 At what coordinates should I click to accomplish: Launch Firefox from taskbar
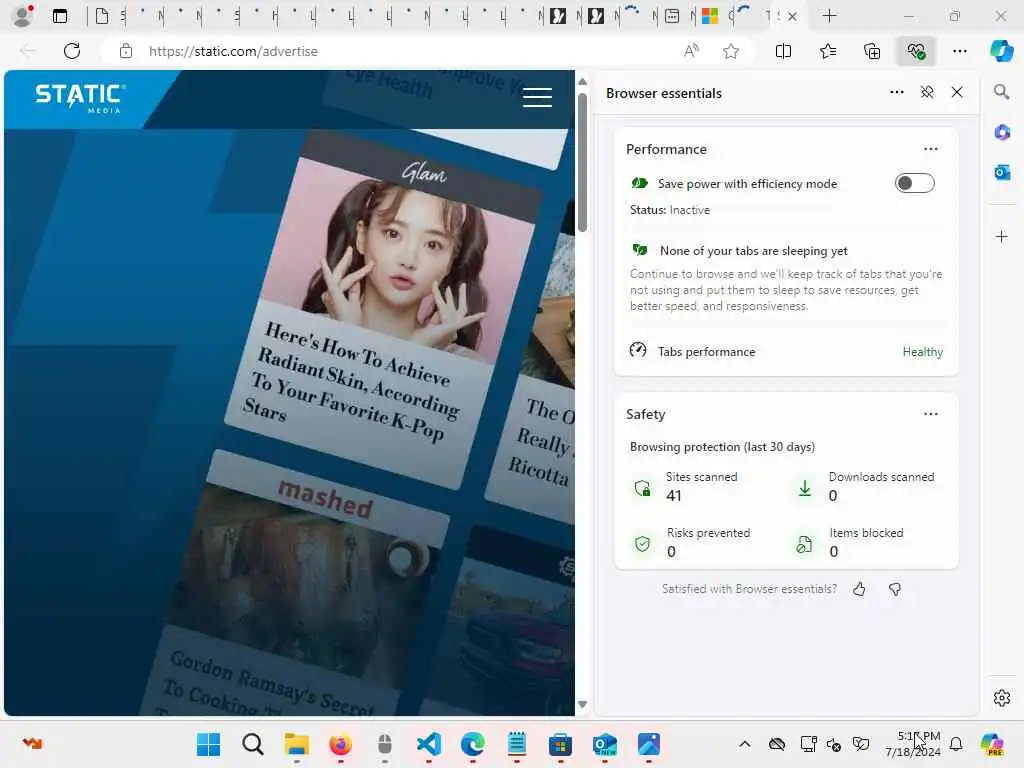tap(340, 744)
